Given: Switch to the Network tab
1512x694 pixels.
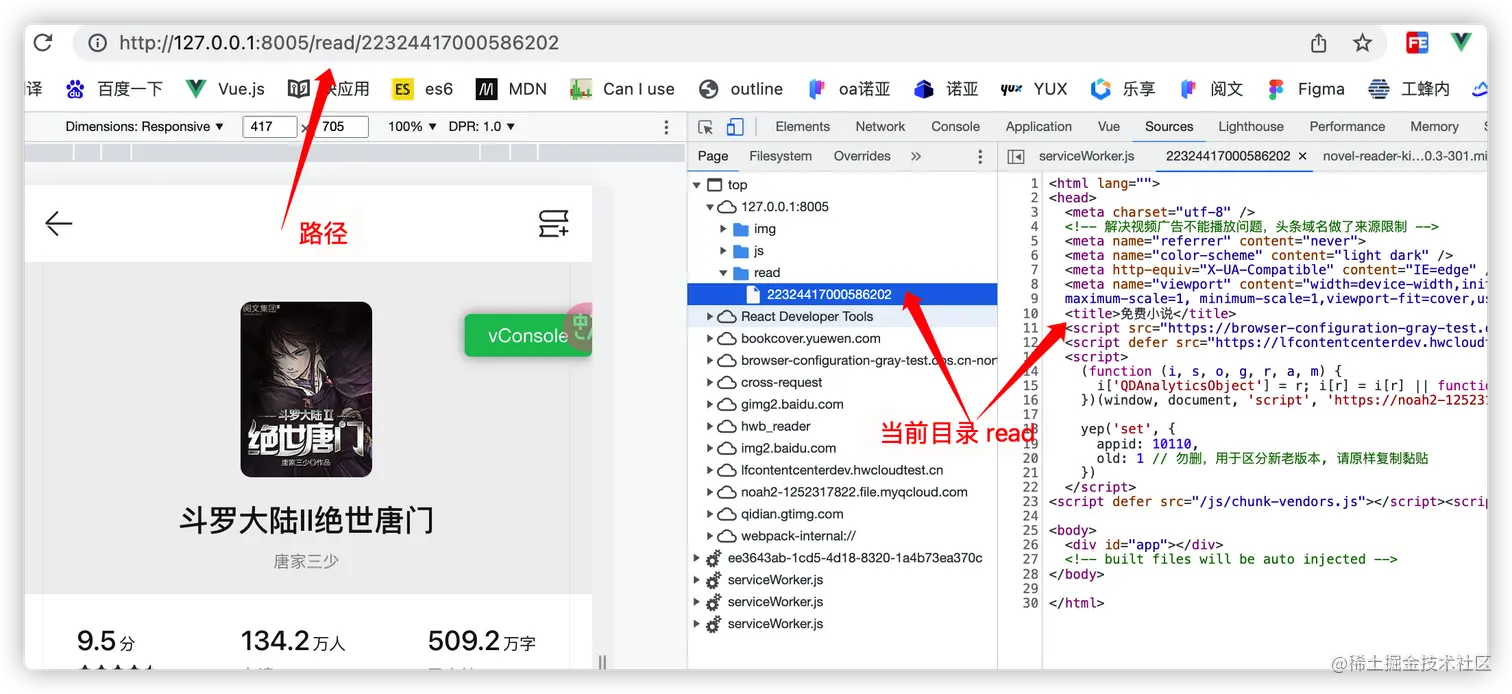Looking at the screenshot, I should point(880,127).
